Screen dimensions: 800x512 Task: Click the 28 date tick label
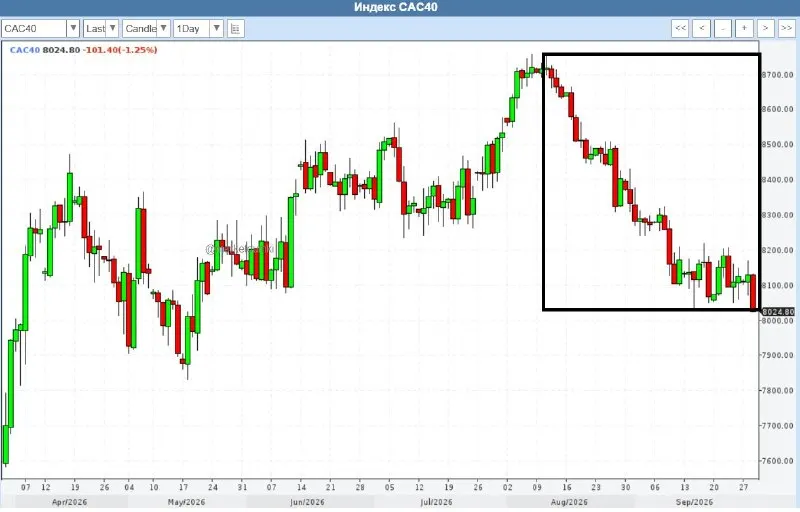(360, 488)
